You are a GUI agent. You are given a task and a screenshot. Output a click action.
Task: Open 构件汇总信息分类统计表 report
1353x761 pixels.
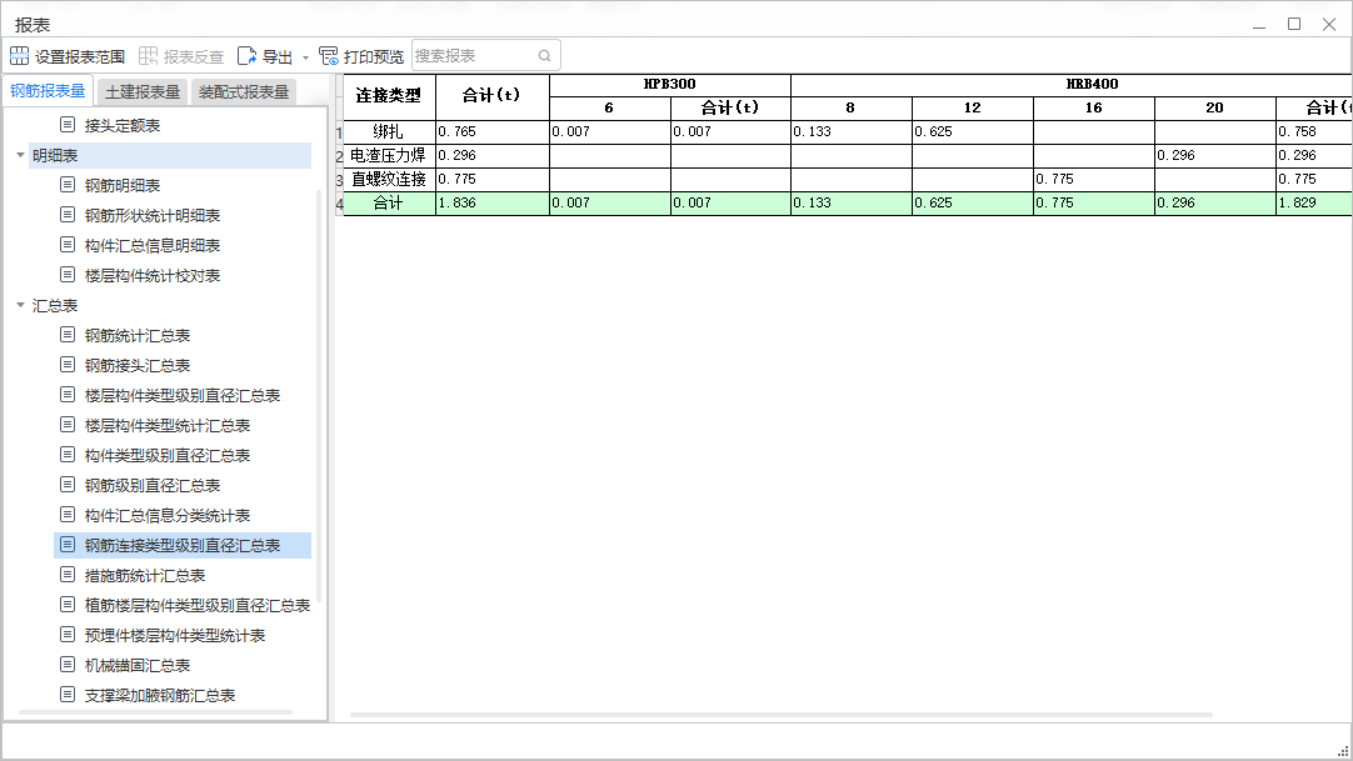[167, 516]
